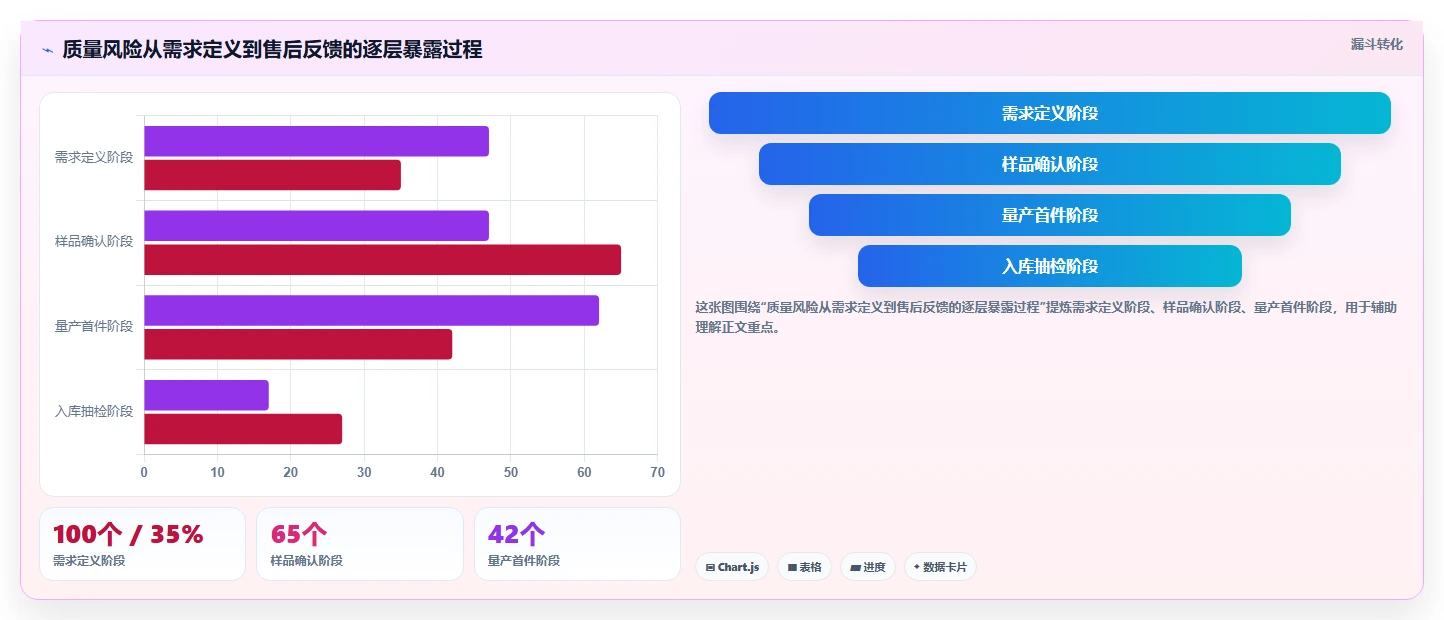The width and height of the screenshot is (1444, 620).
Task: Open the 65个 样品确认阶段 stat card
Action: click(x=360, y=544)
